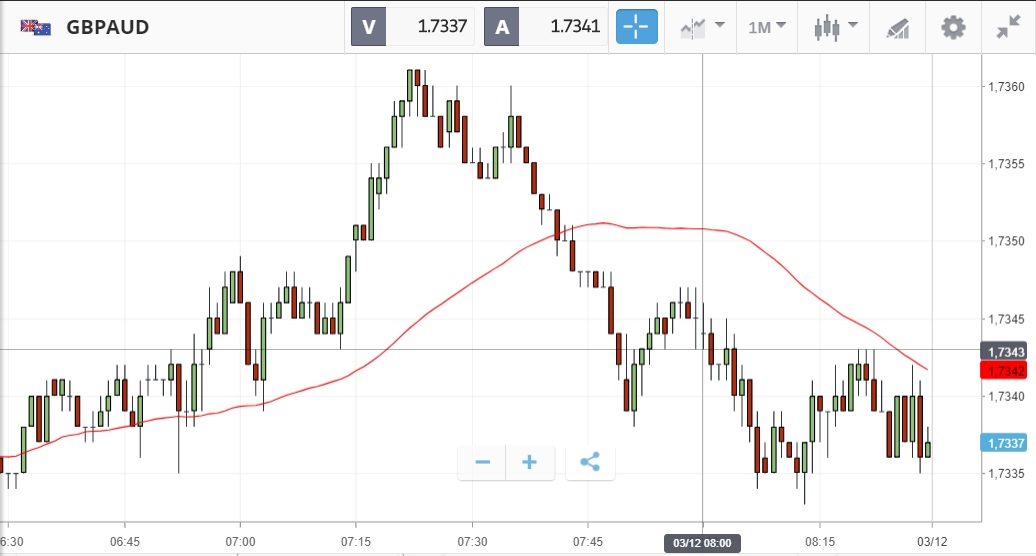Click the V sell price 1.7337 button

(x=413, y=27)
